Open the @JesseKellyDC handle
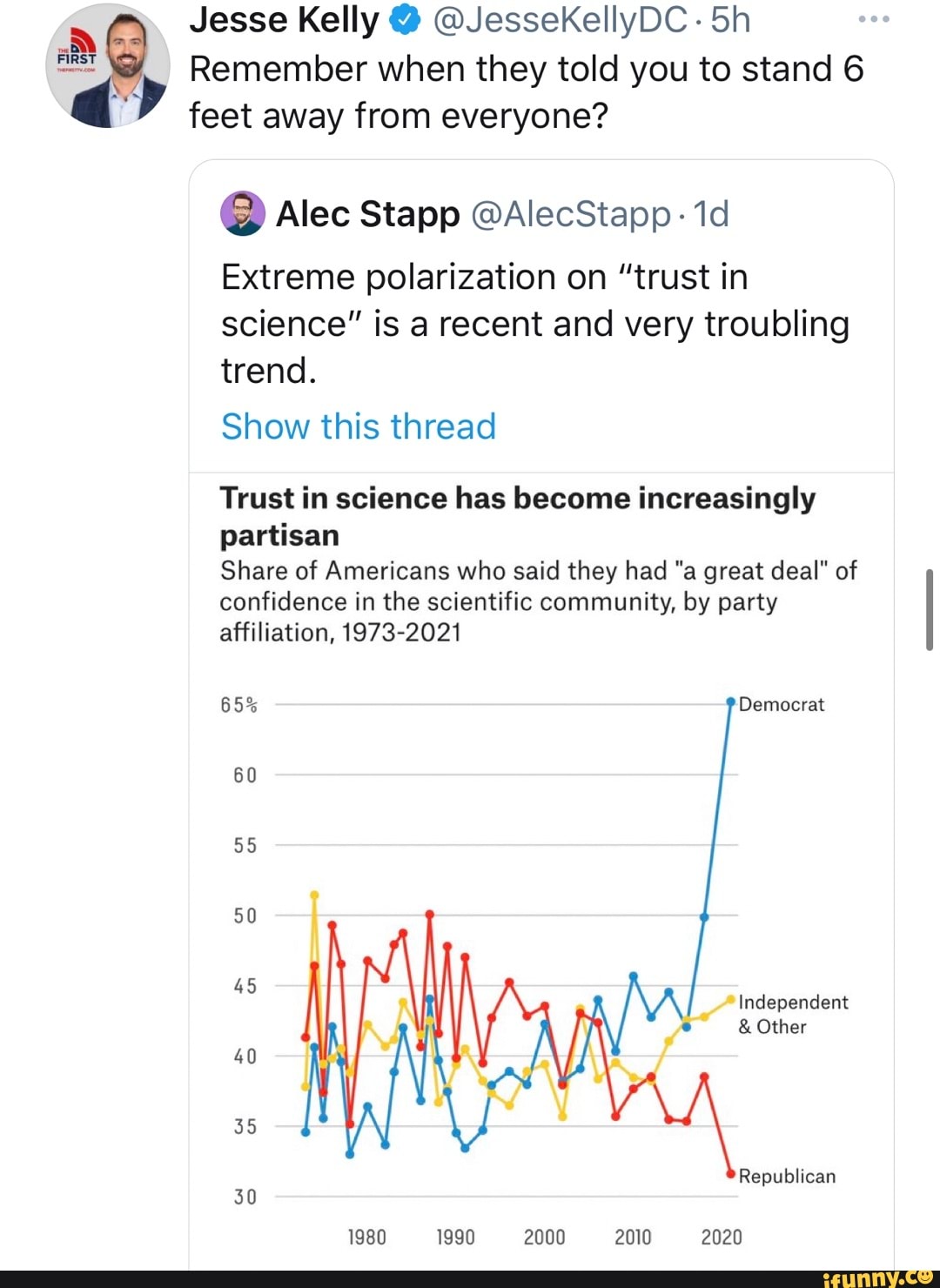Viewport: 940px width, 1288px height. pos(561,21)
